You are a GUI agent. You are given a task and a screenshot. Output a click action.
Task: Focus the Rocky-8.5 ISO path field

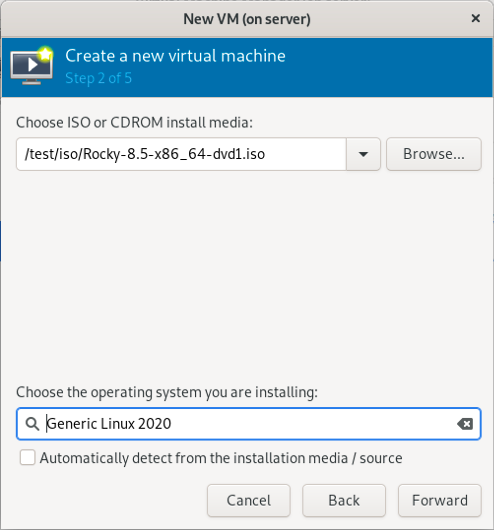click(181, 154)
